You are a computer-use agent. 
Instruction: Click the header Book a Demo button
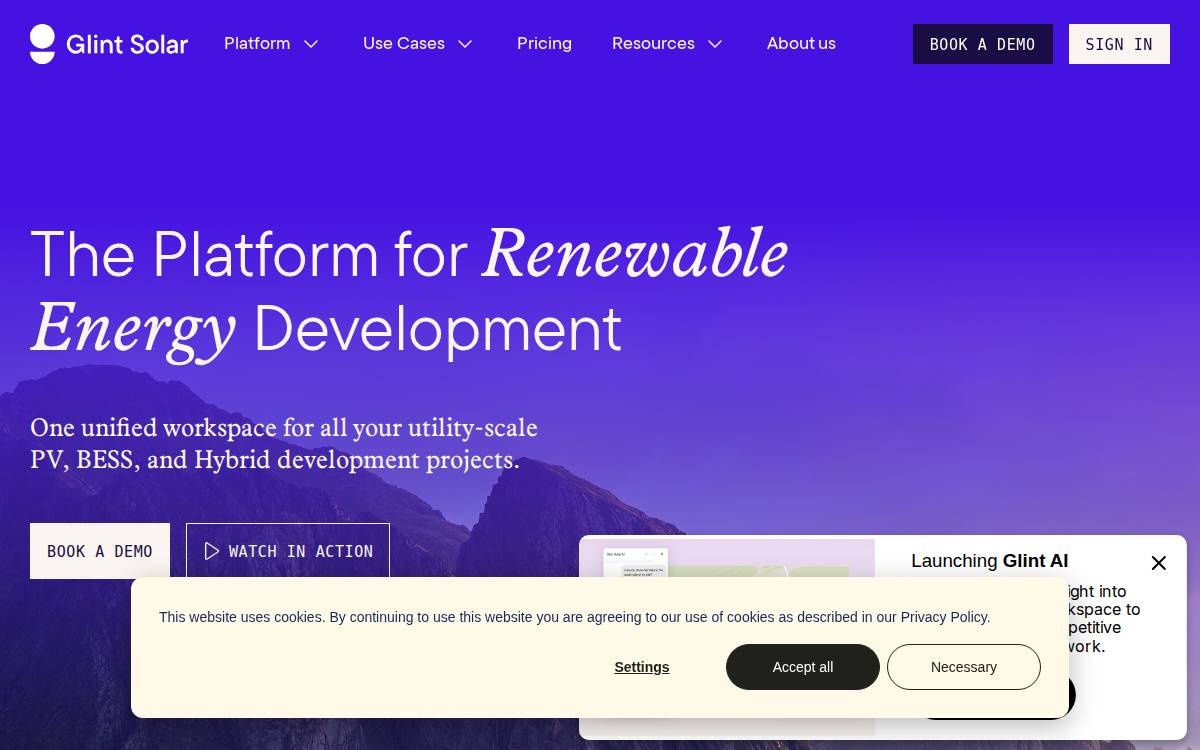(982, 44)
